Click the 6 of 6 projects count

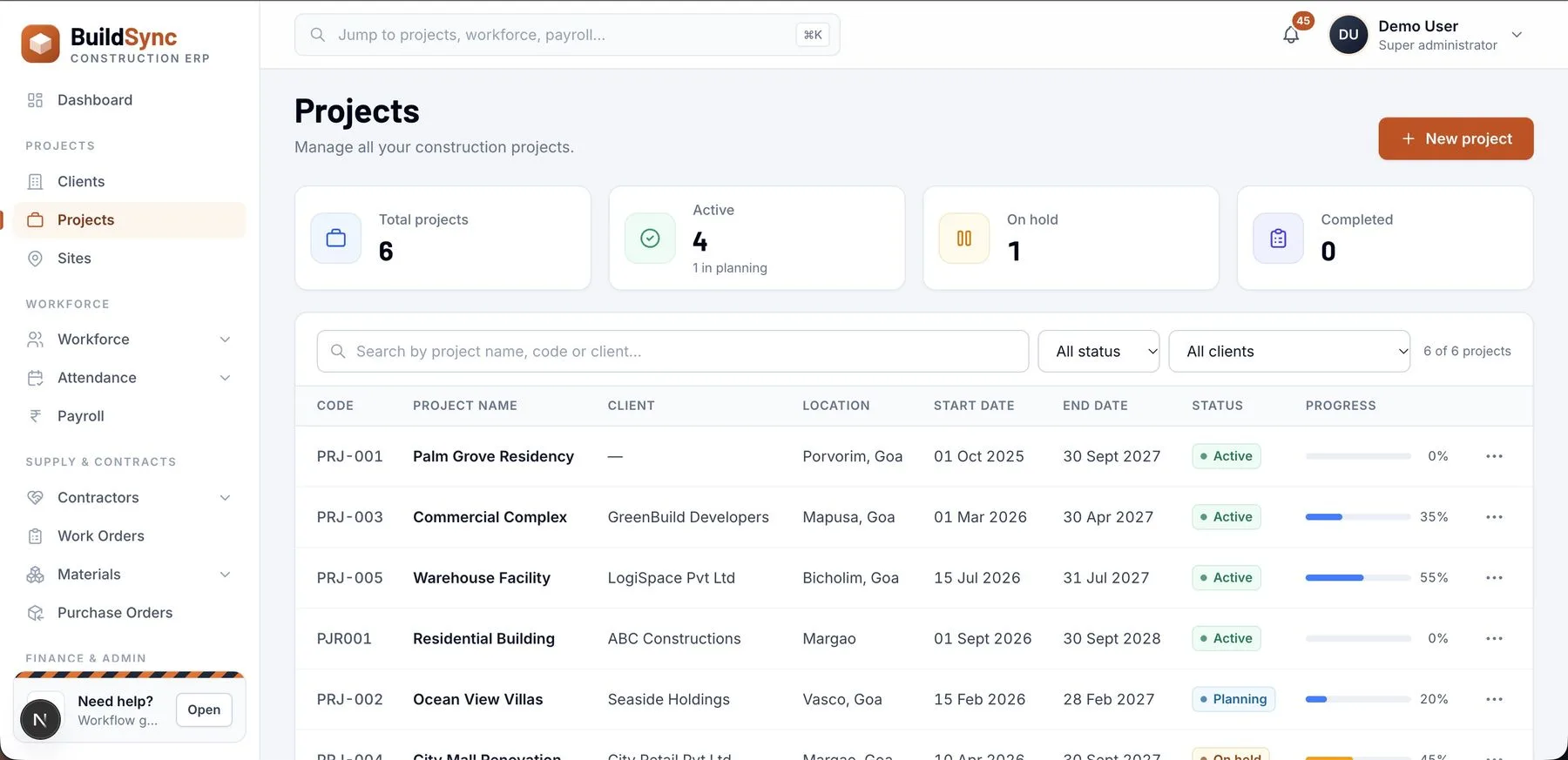tap(1467, 352)
